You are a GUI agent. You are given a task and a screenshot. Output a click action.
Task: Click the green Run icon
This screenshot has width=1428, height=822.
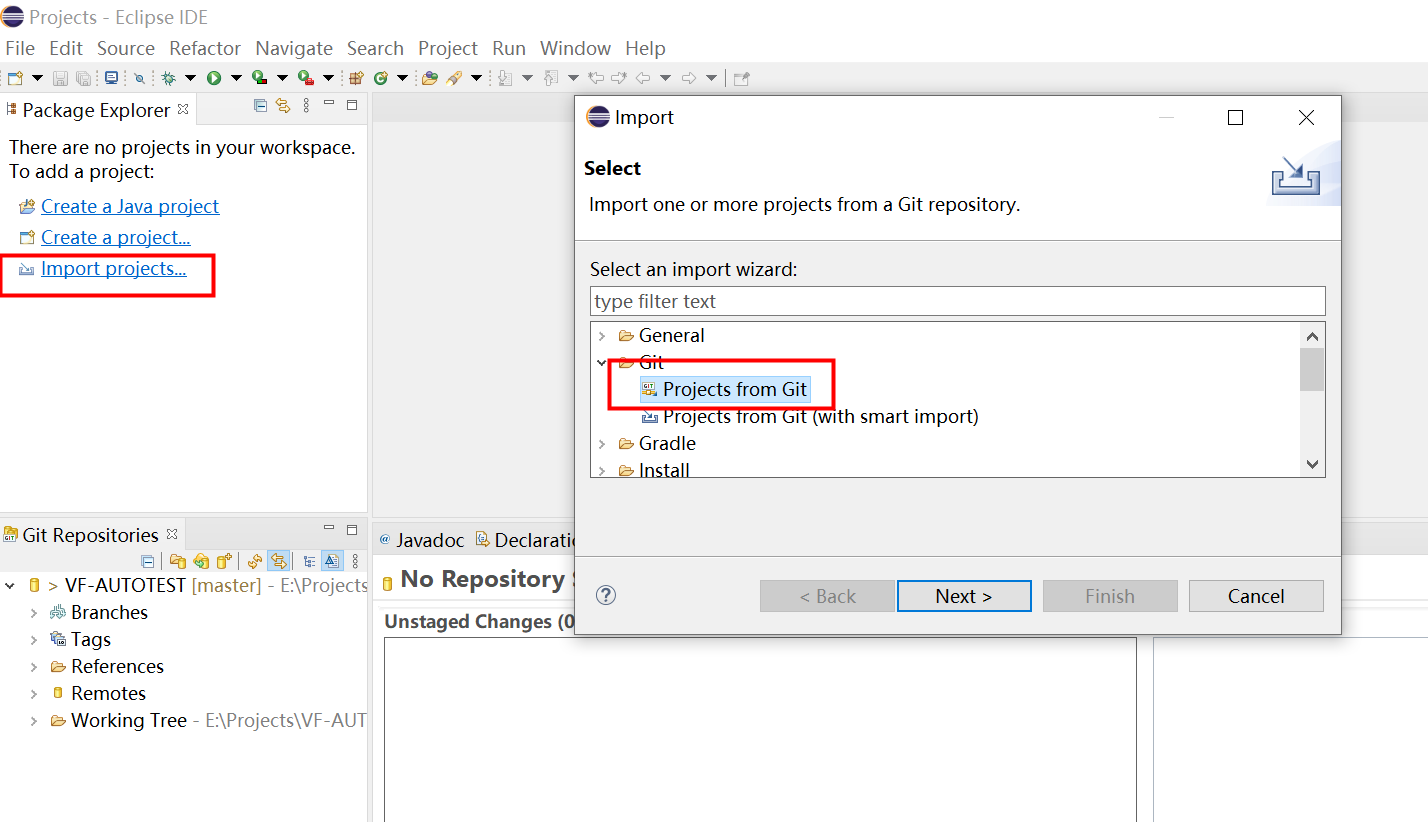point(214,78)
